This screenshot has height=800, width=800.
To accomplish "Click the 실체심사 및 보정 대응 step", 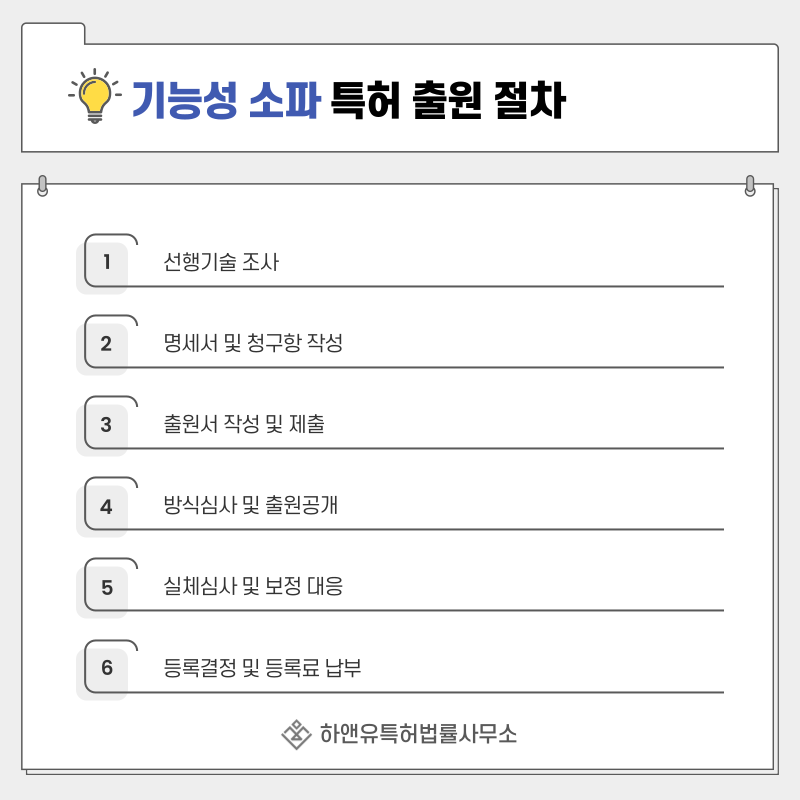I will [253, 587].
